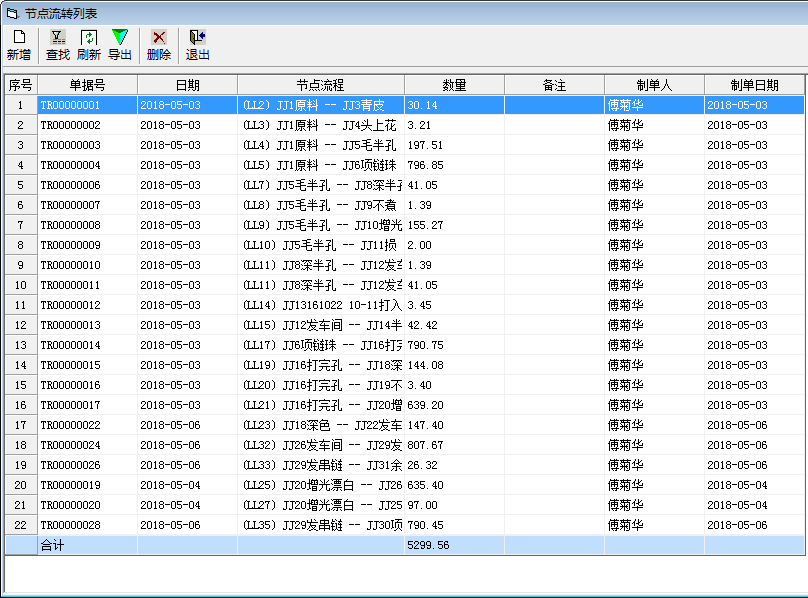Click document number TR00000007
The height and width of the screenshot is (598, 808).
(x=88, y=205)
